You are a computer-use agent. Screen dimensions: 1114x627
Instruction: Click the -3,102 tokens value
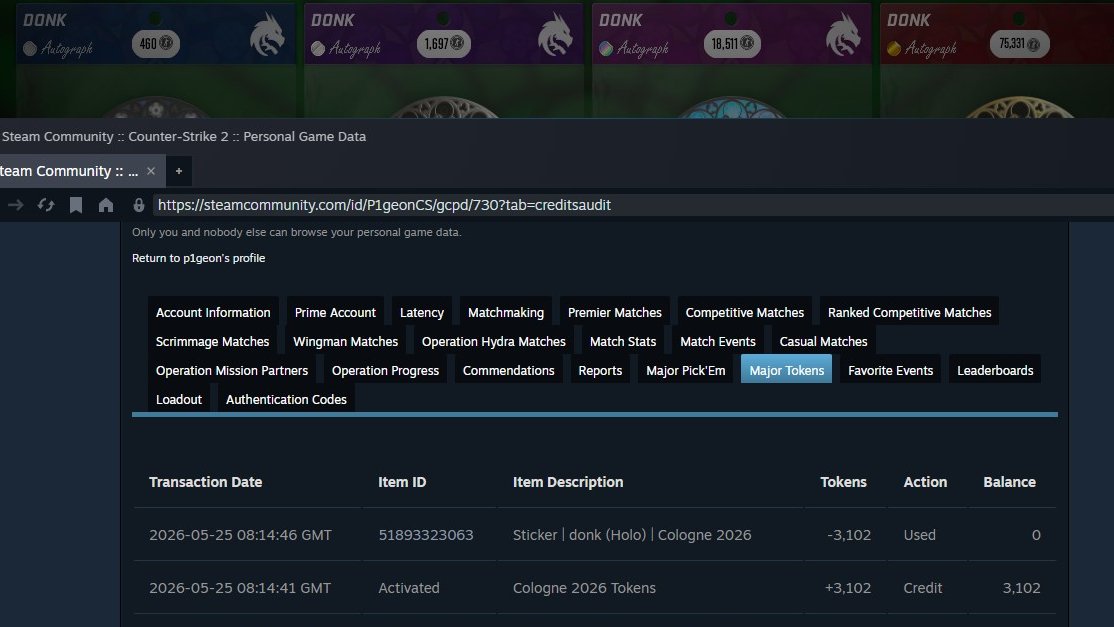click(849, 535)
